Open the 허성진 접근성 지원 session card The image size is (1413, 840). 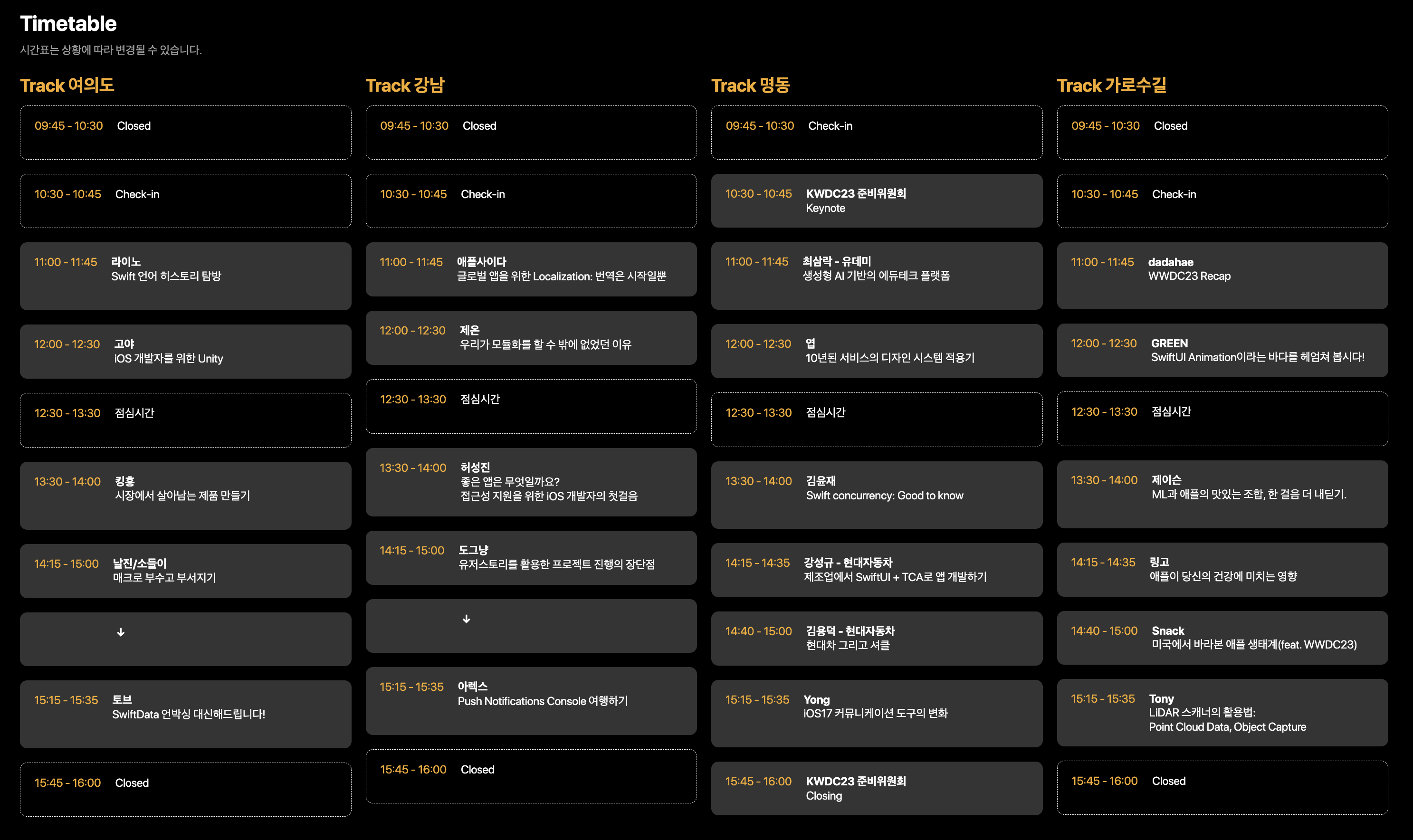531,482
